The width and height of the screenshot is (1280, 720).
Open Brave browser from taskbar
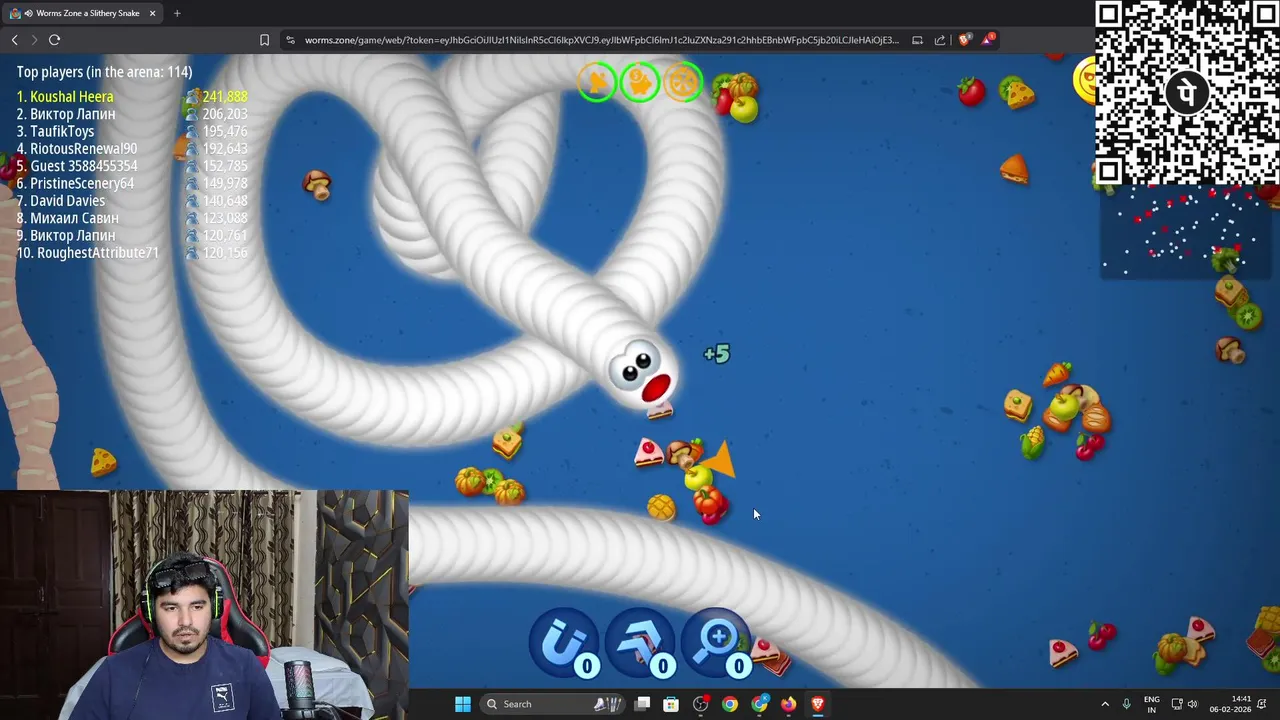coord(818,704)
